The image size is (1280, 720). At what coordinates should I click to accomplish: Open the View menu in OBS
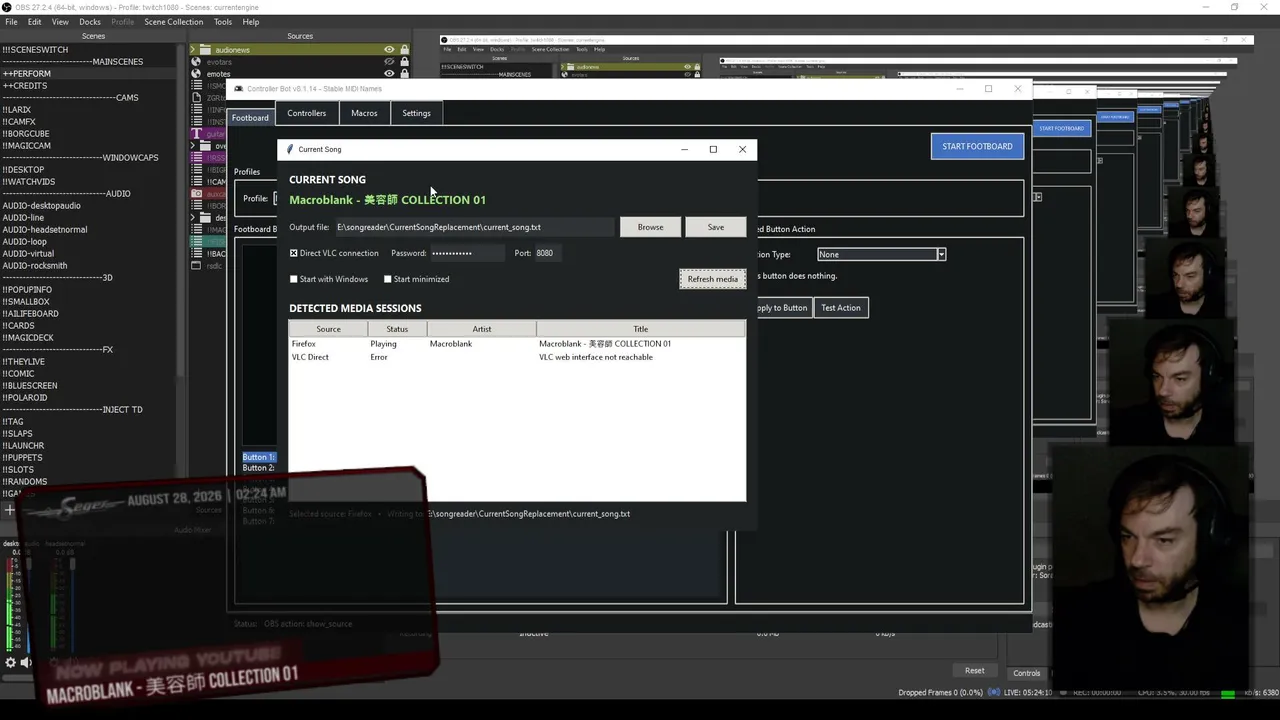tap(60, 22)
